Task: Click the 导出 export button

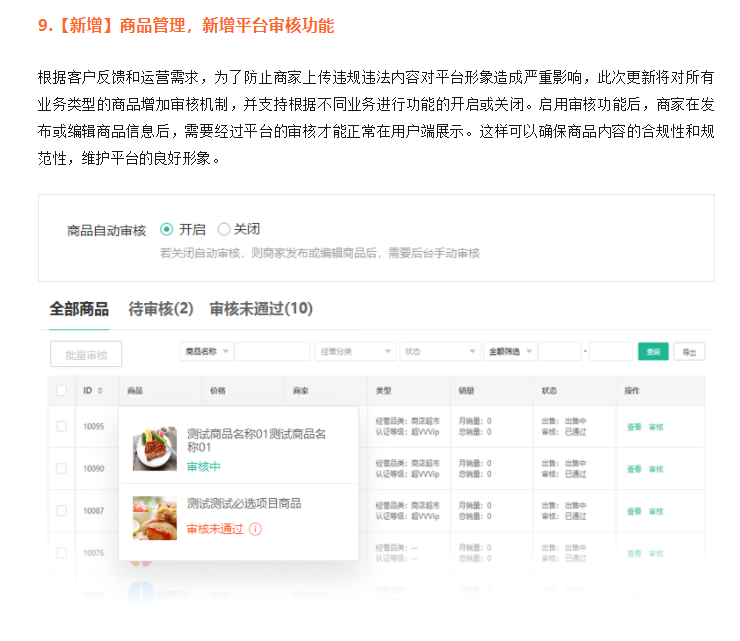Action: [688, 352]
